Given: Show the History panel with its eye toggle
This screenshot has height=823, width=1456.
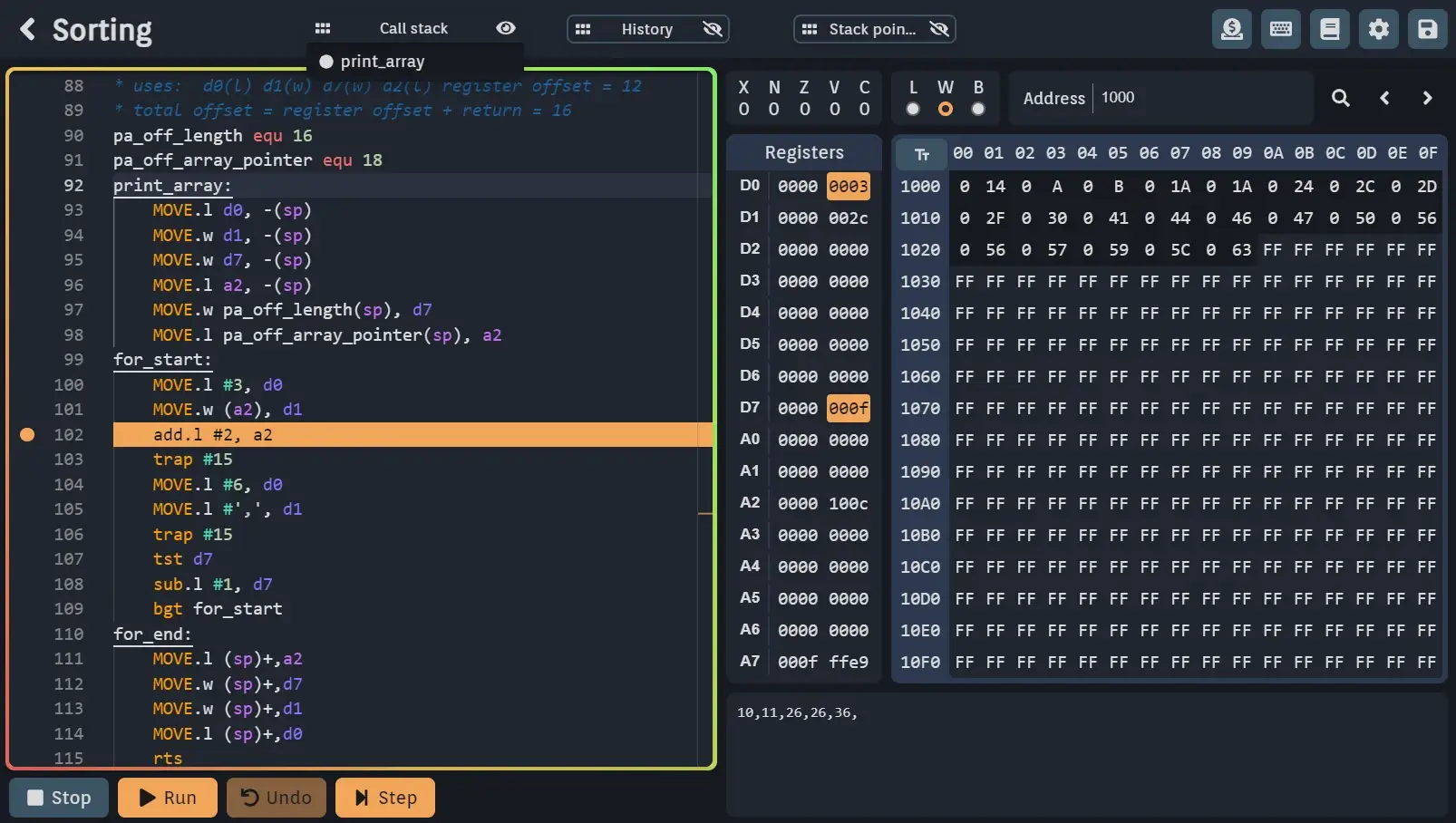Looking at the screenshot, I should (713, 29).
